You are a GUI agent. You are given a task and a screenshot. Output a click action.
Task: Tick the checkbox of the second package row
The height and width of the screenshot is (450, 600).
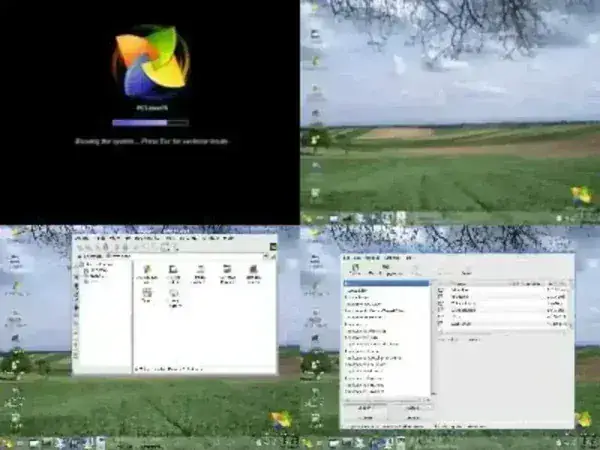pos(441,297)
